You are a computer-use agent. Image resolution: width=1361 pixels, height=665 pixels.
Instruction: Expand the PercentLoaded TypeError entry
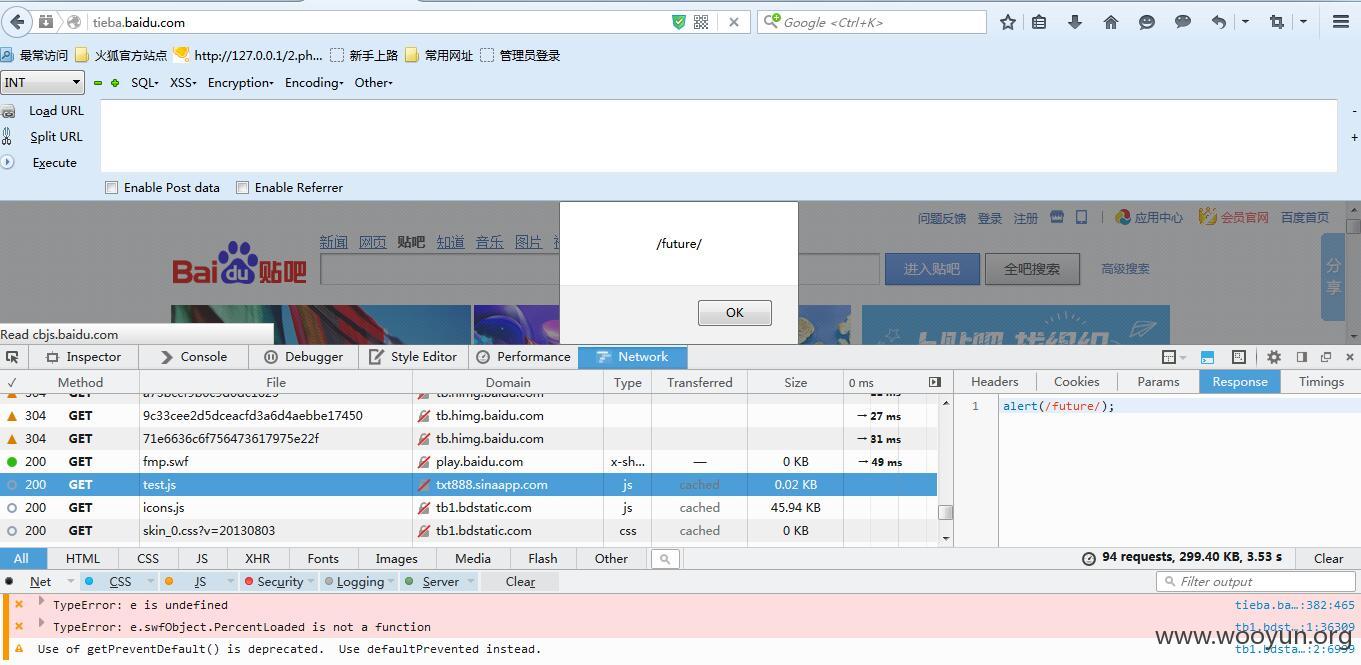coord(41,623)
